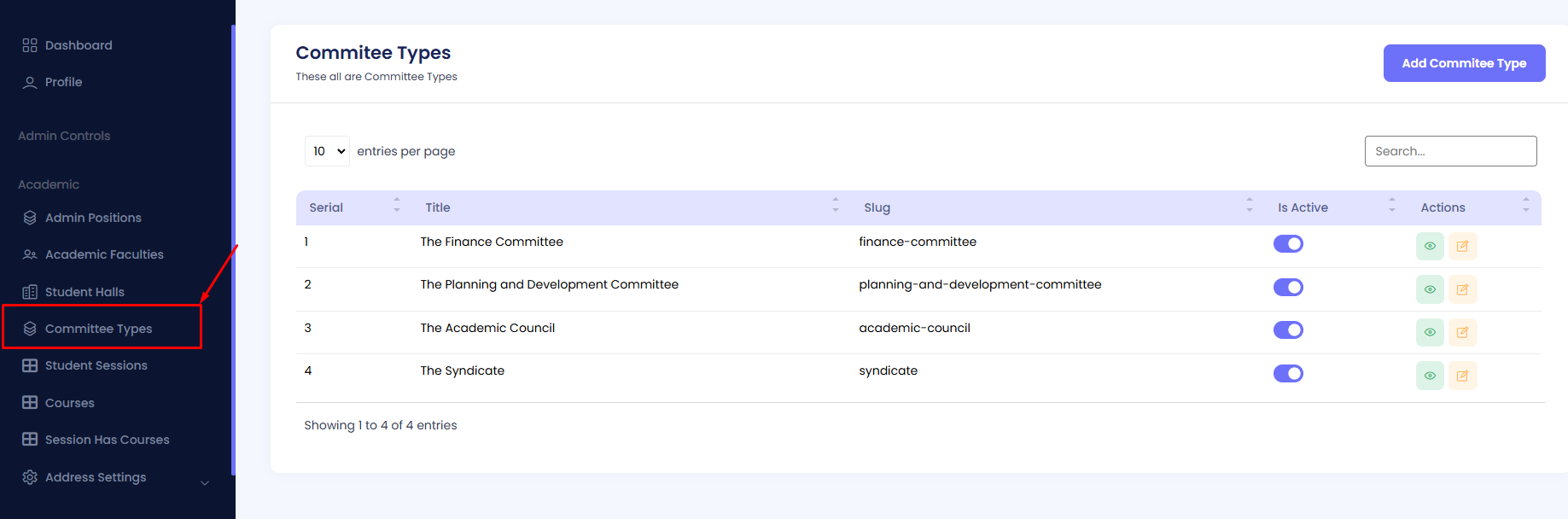Disable the Finance Committee active toggle
The image size is (1568, 519).
point(1288,244)
